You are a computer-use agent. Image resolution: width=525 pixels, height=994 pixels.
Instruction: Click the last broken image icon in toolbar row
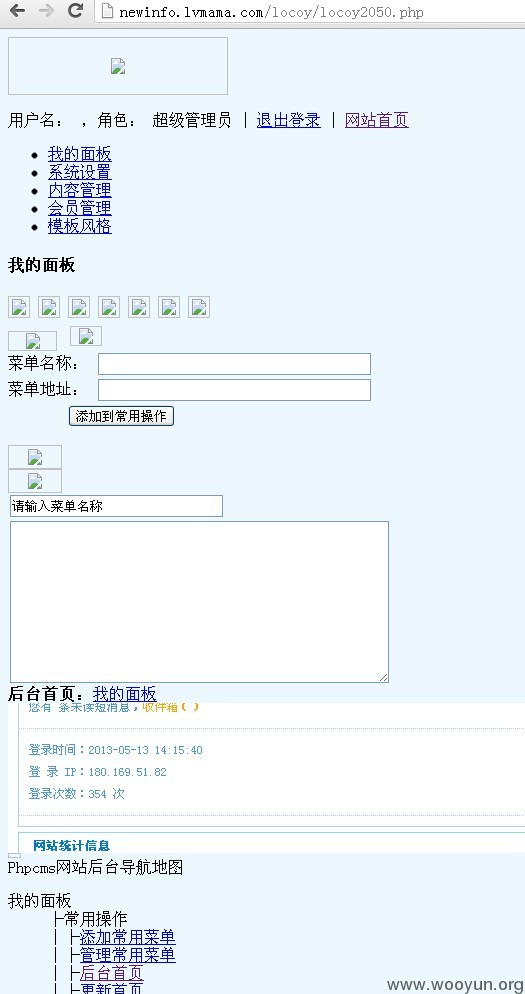click(x=199, y=307)
